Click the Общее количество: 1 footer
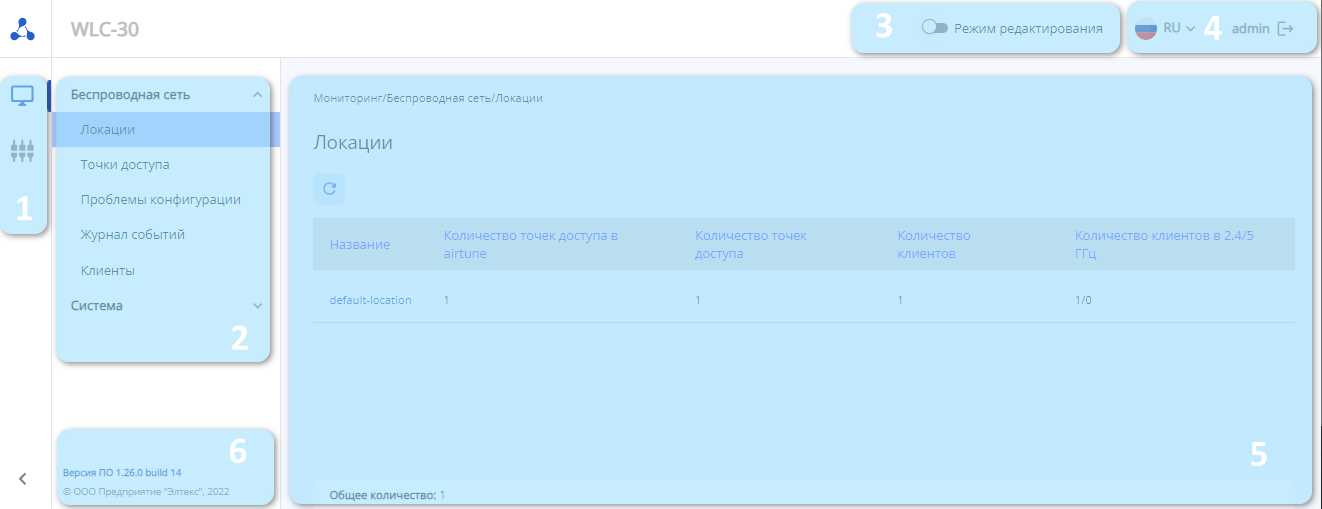The image size is (1322, 509). pos(387,495)
